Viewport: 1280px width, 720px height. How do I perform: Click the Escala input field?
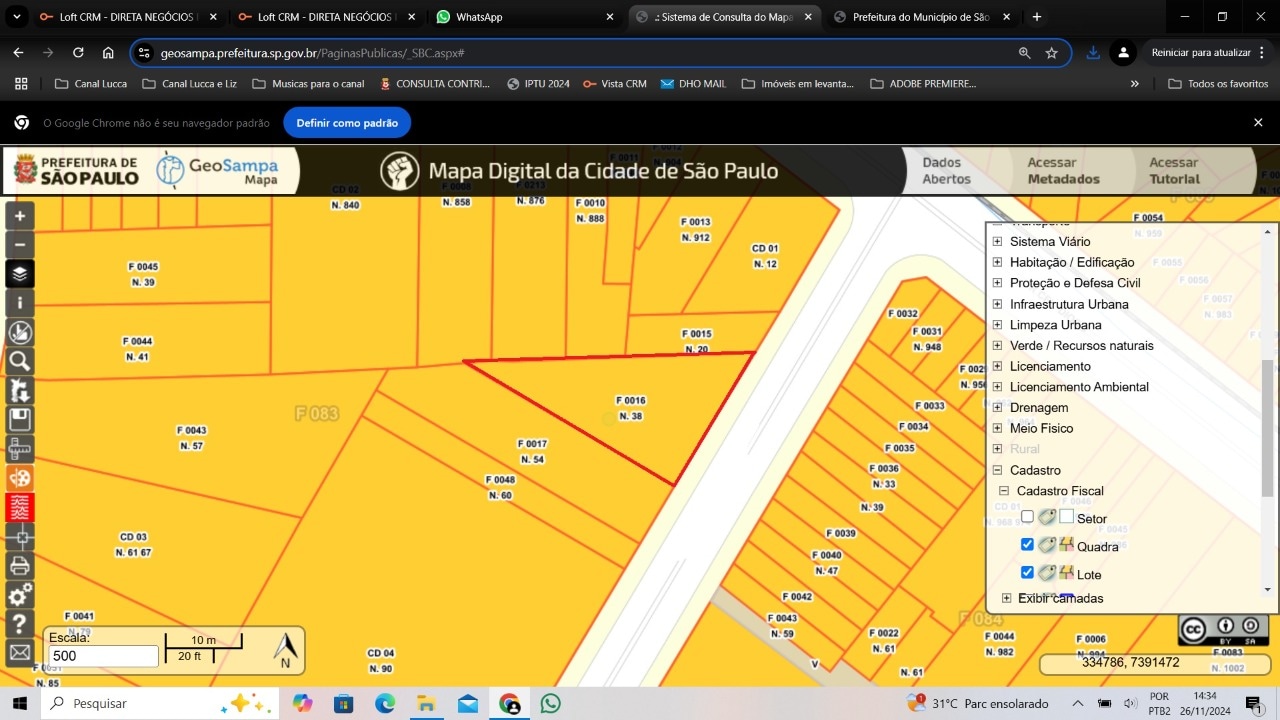point(103,656)
